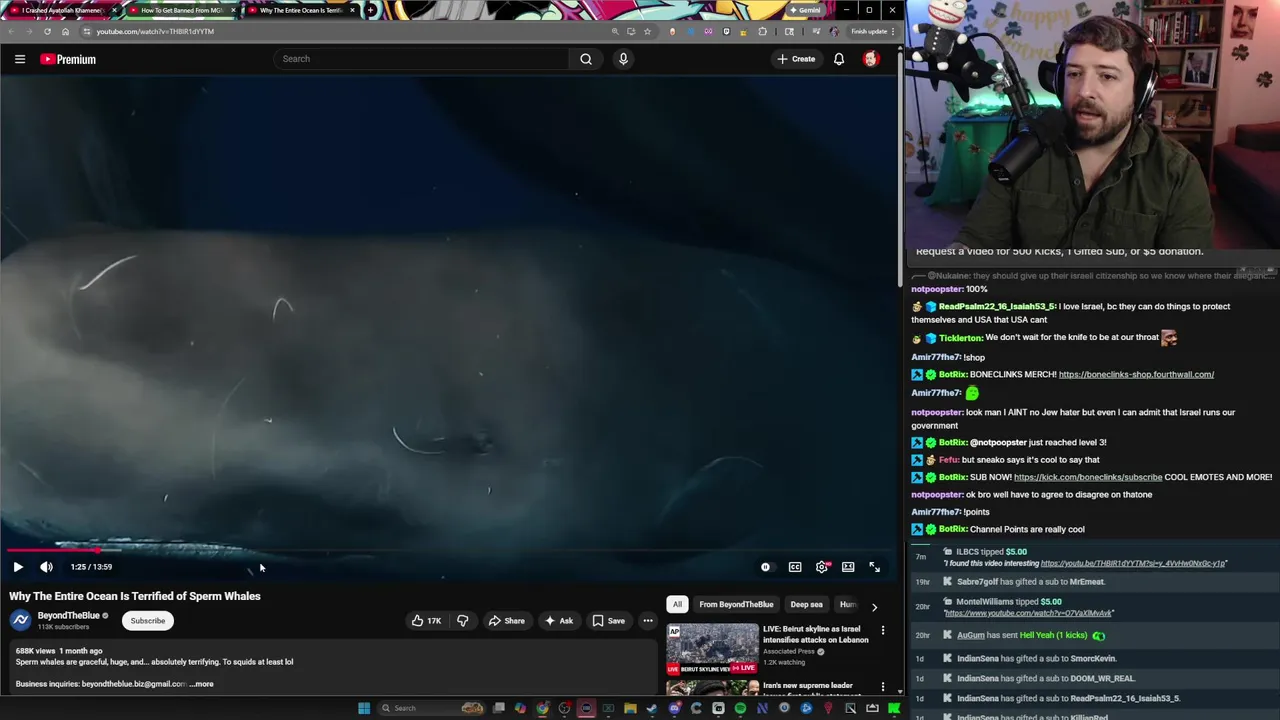Start voice search with the microphone icon
Screen dimensions: 1280x720
[623, 59]
